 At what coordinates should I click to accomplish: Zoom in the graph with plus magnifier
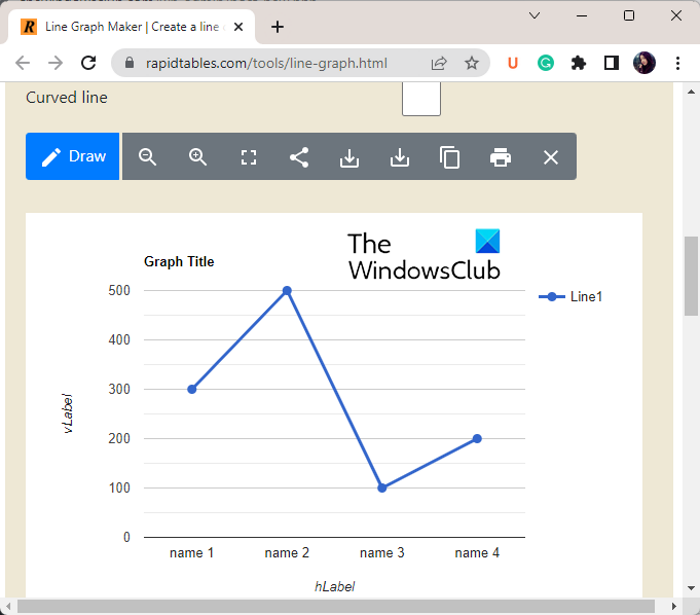click(198, 157)
